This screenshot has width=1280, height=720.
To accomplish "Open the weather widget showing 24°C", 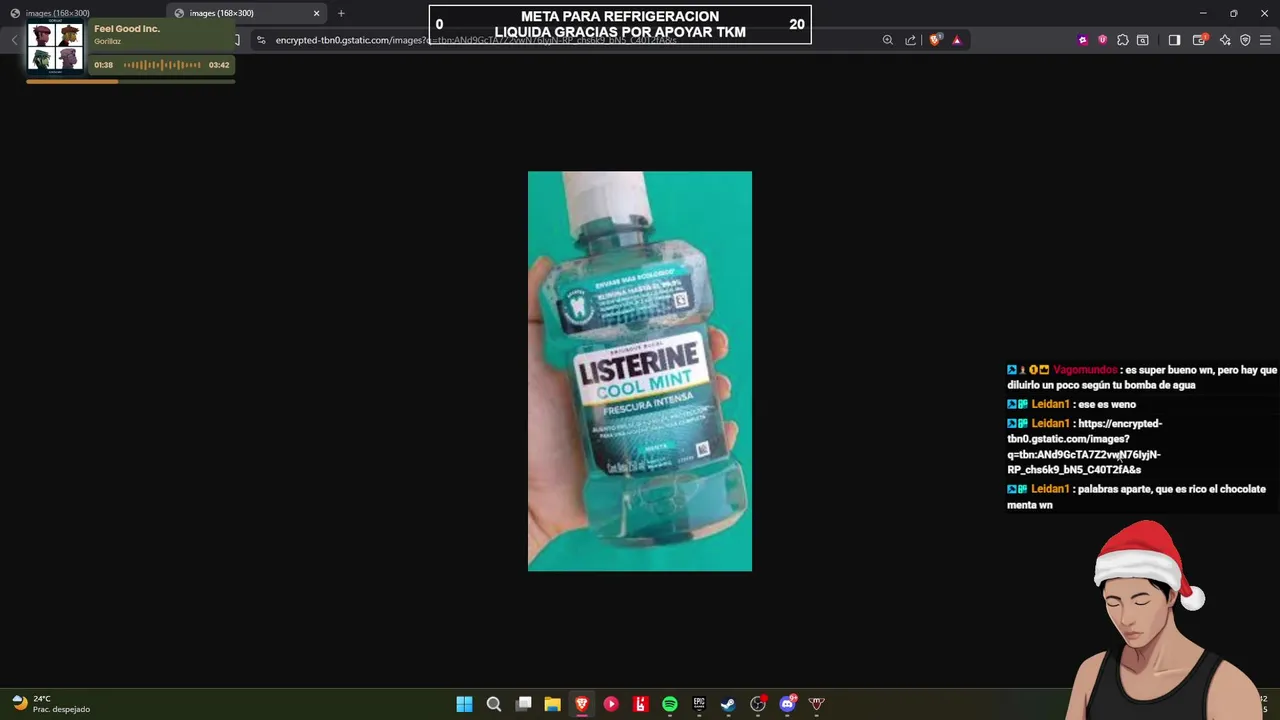I will pyautogui.click(x=50, y=704).
